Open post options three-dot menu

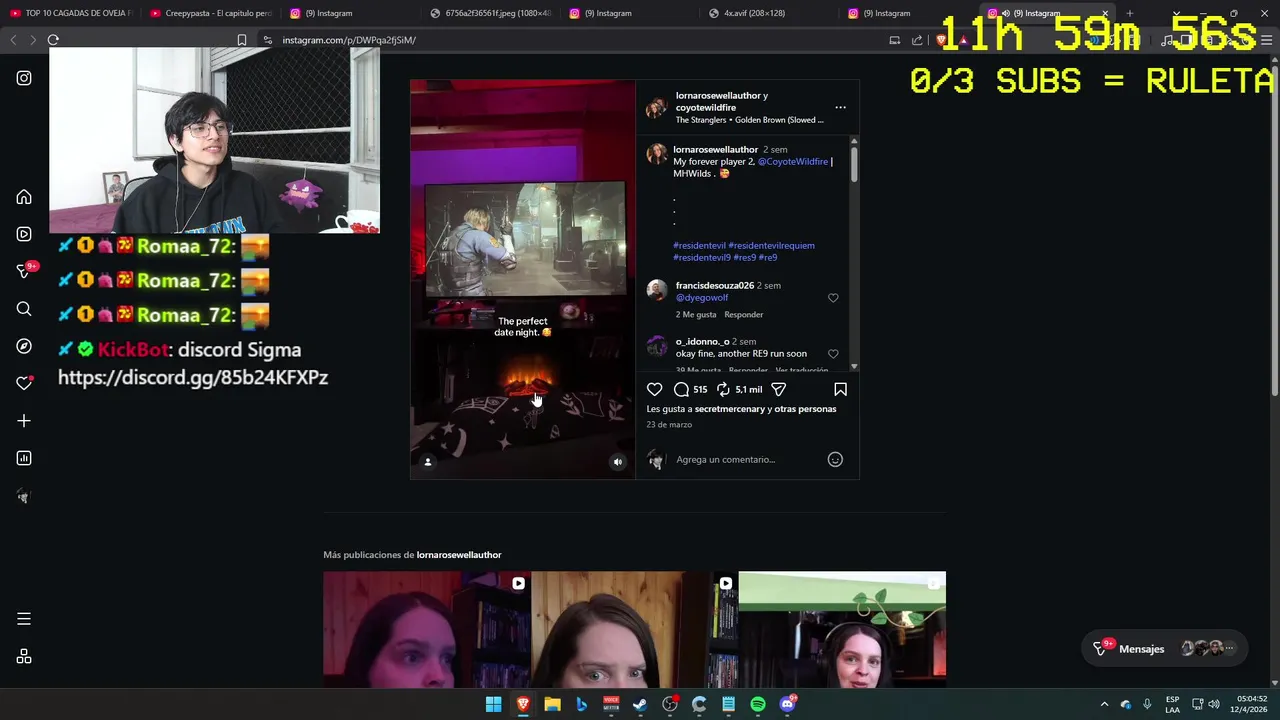pos(840,107)
